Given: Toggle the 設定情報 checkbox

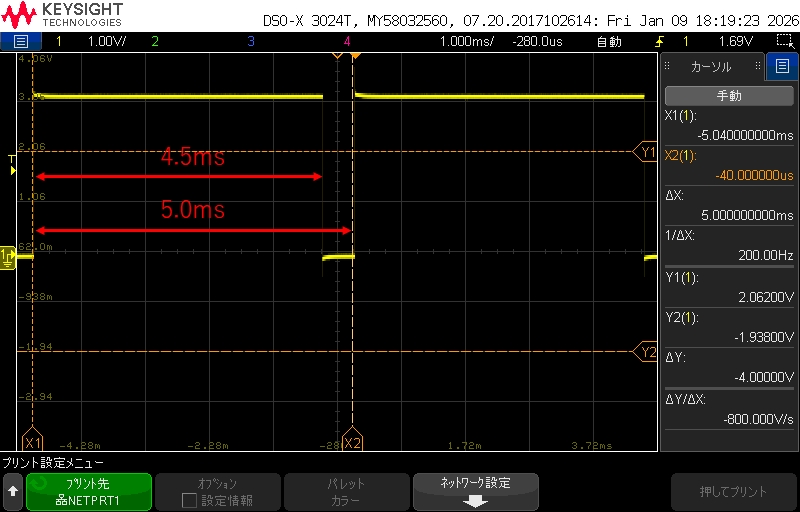Looking at the screenshot, I should (189, 500).
